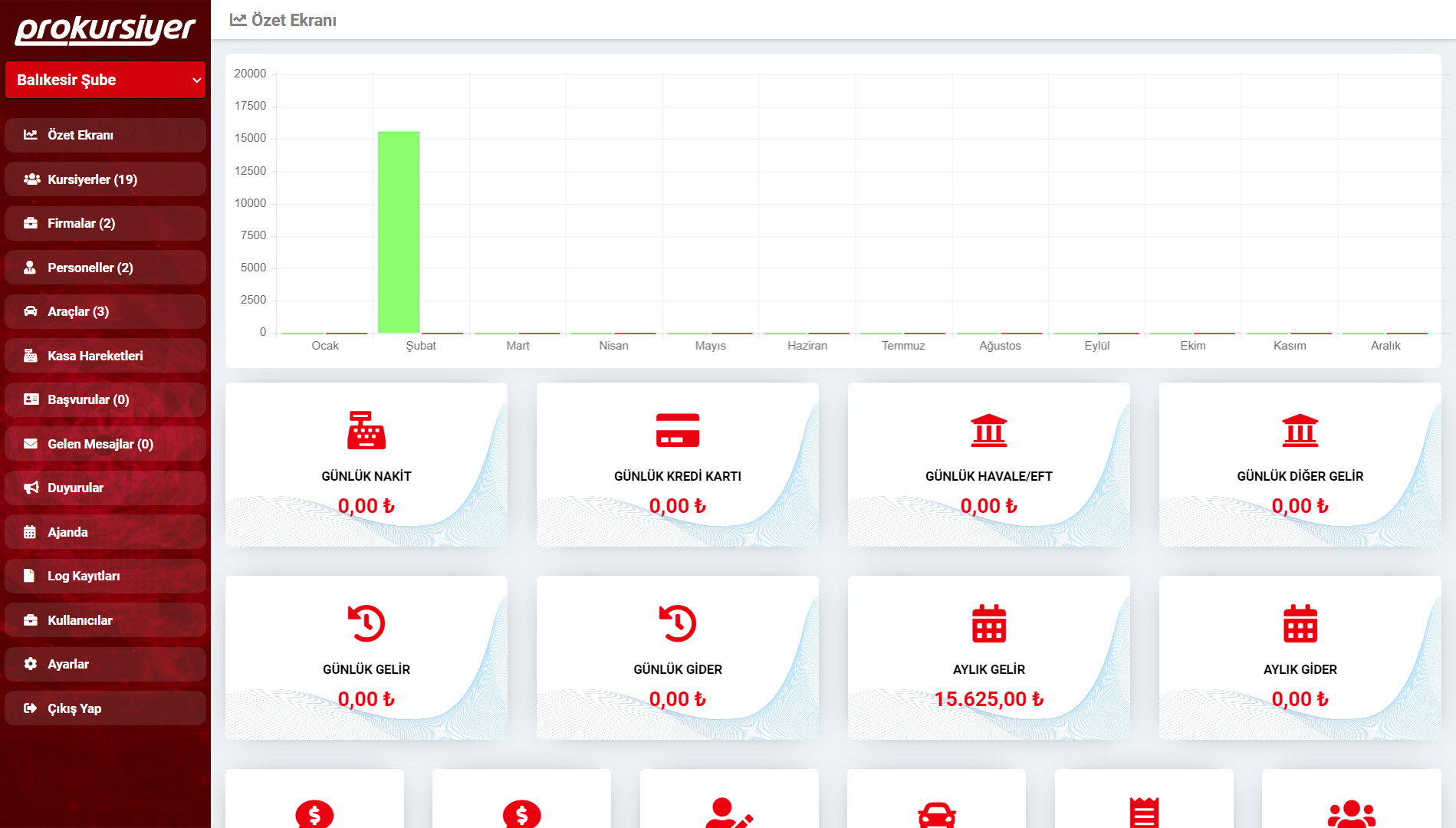
Task: Click the GÜNLÜK KREDİ KARTI card title
Action: pos(678,476)
